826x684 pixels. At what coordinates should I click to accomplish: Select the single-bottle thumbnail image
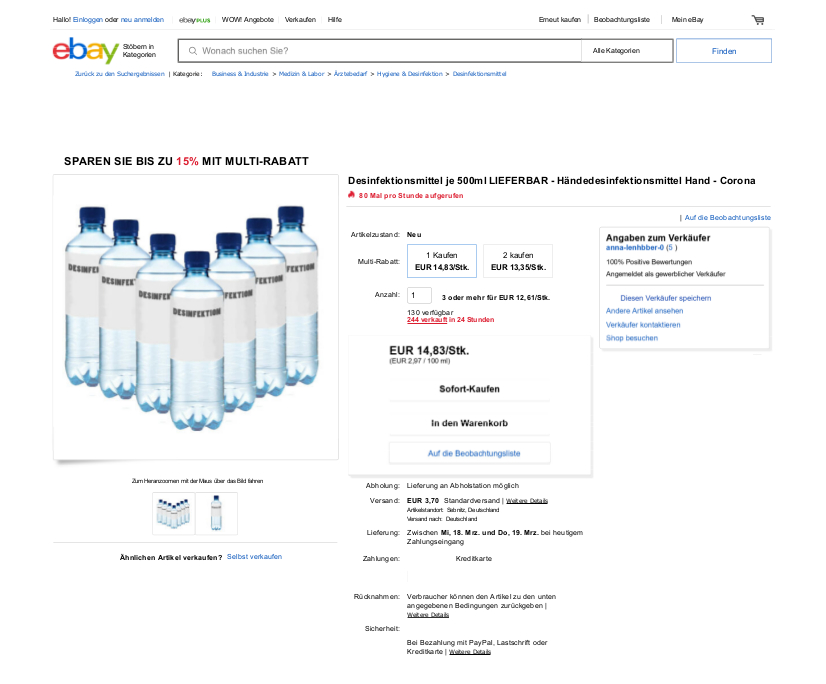[216, 513]
